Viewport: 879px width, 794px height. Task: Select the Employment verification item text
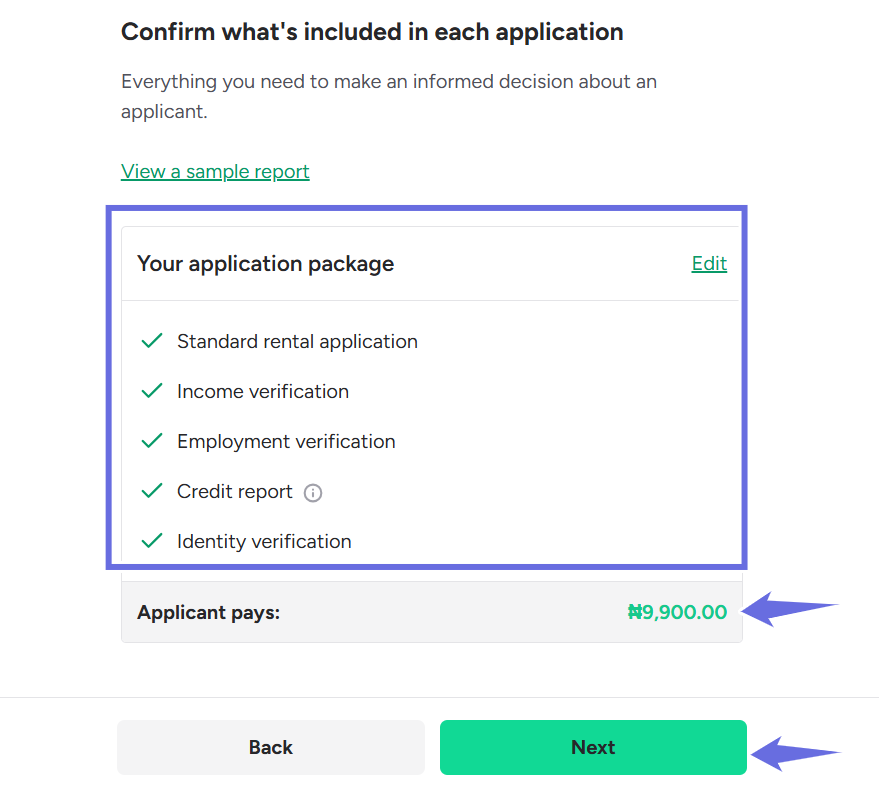pyautogui.click(x=286, y=441)
